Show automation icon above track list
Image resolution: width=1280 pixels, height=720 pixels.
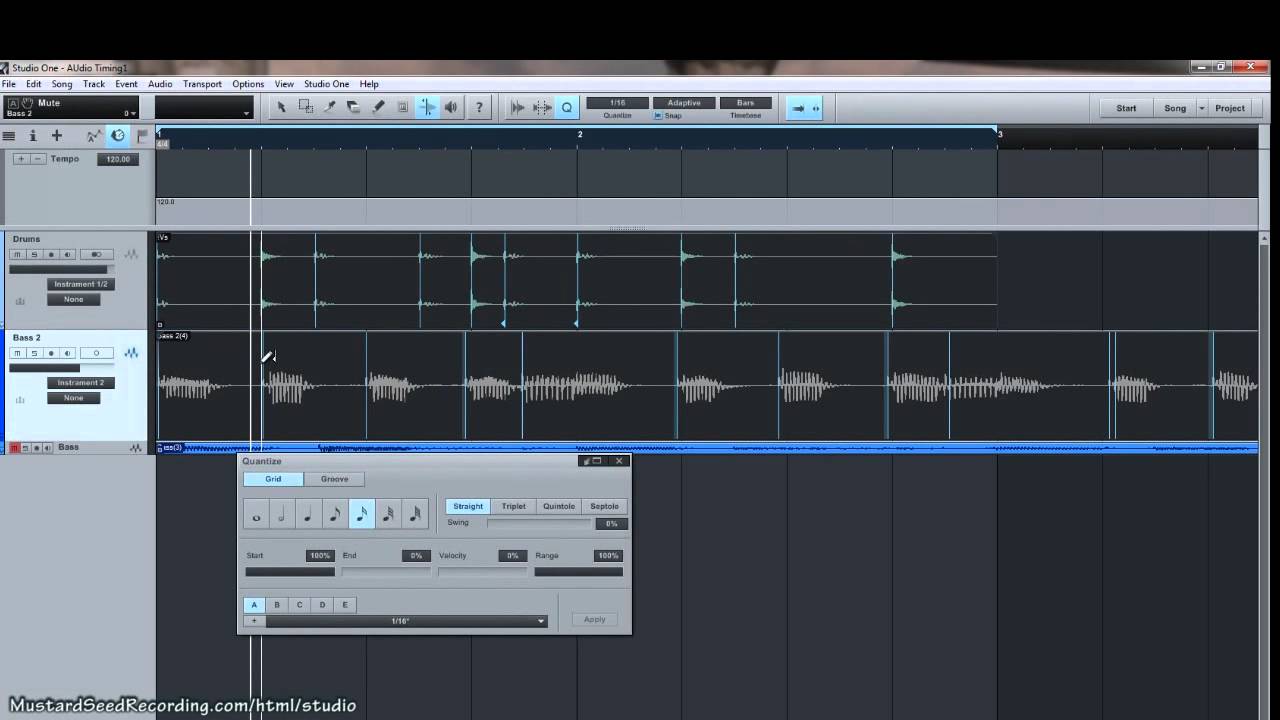click(x=94, y=135)
